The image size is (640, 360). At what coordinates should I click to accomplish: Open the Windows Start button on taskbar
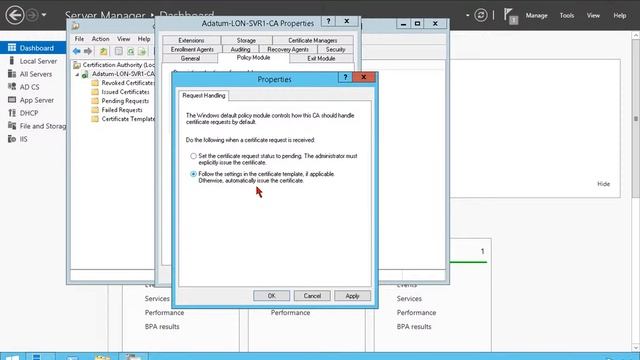click(x=12, y=356)
